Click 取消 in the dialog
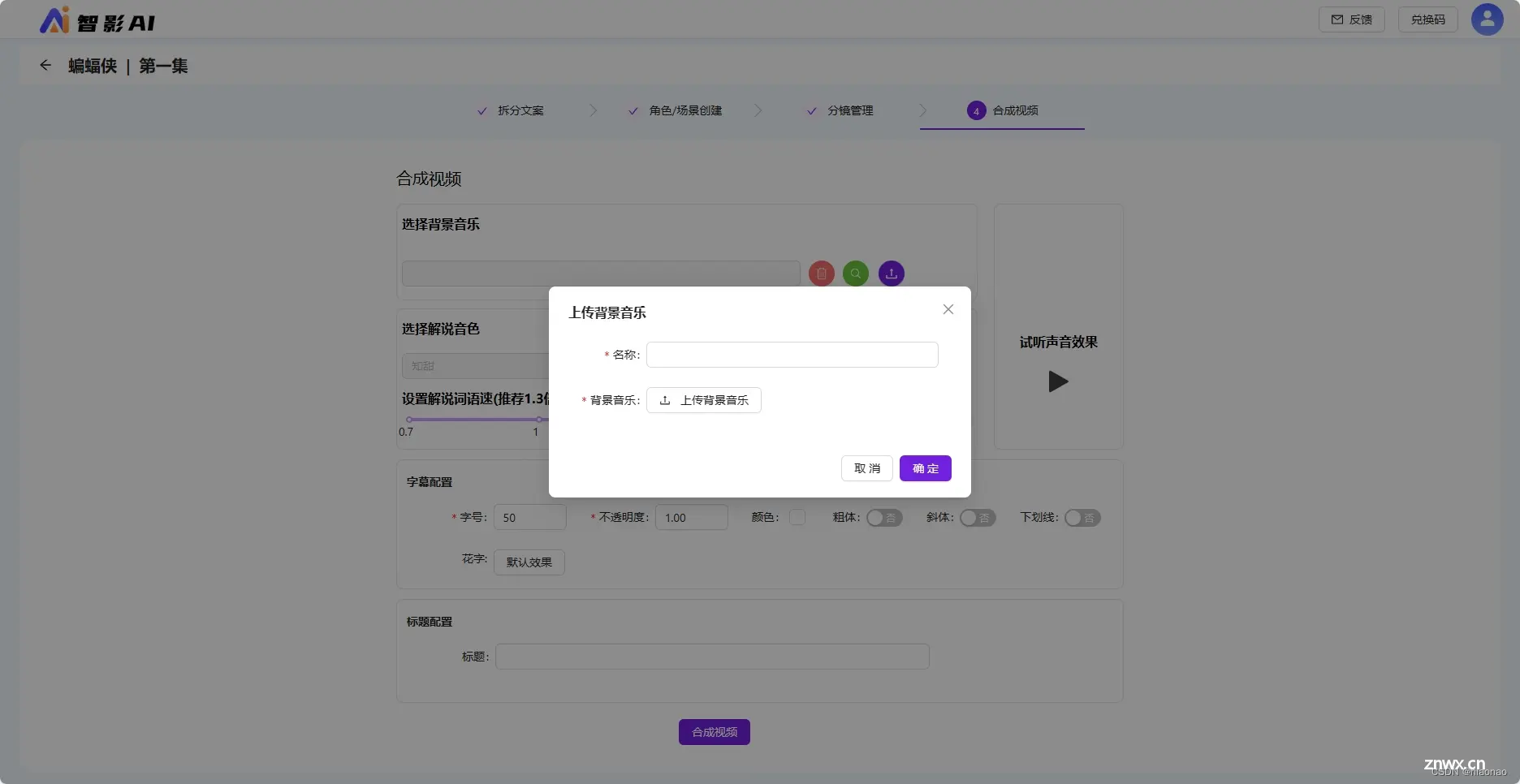 pyautogui.click(x=867, y=468)
